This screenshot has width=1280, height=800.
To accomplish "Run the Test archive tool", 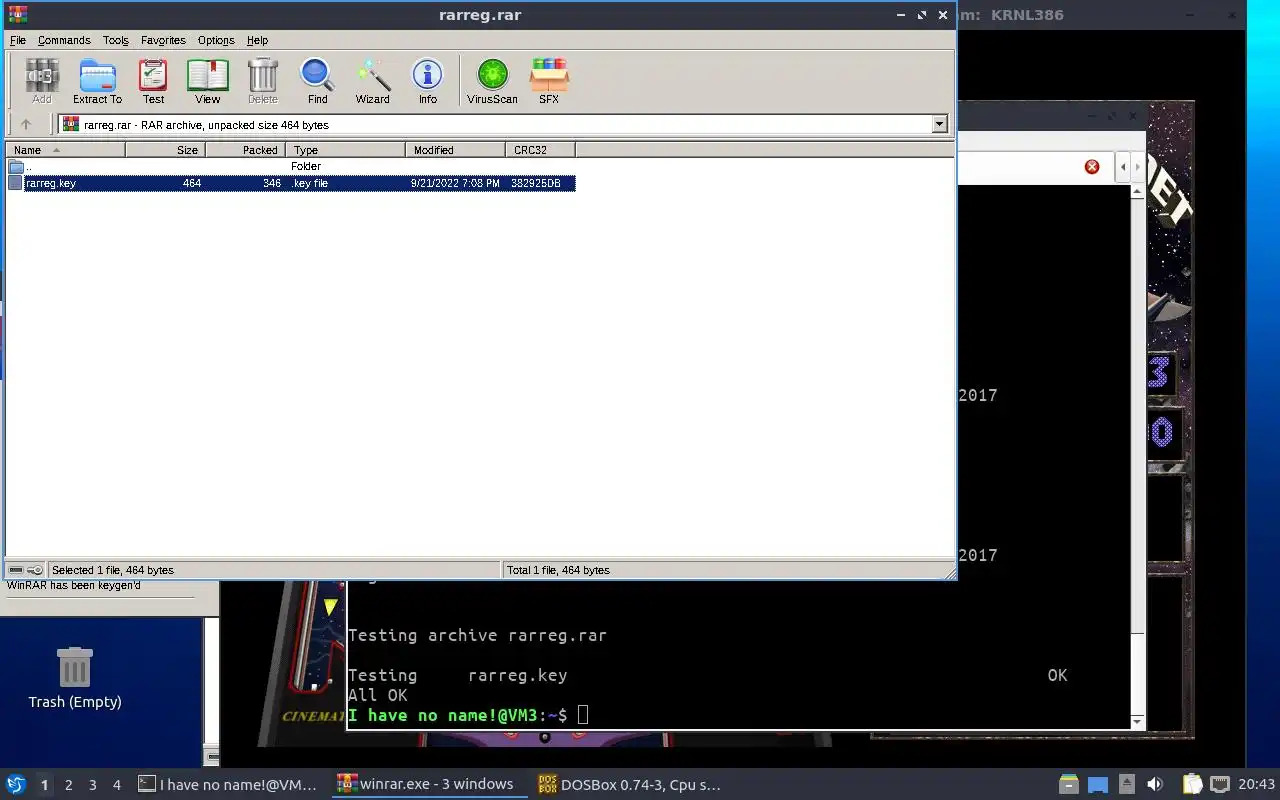I will pos(153,81).
